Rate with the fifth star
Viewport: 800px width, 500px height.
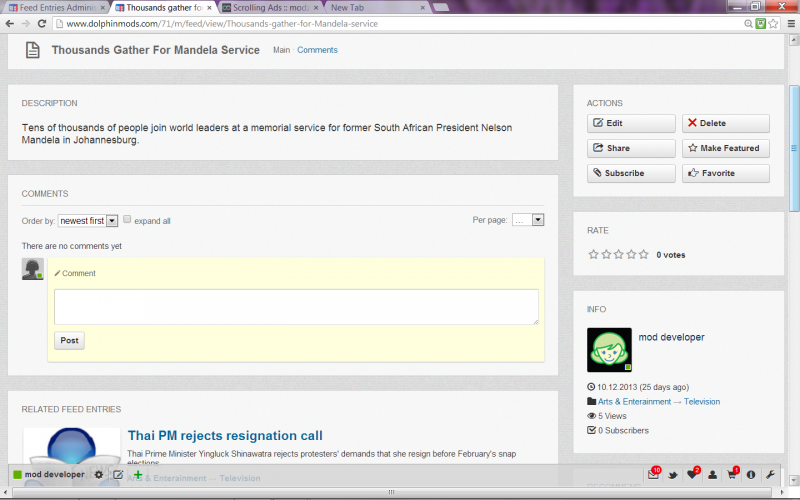pos(644,254)
